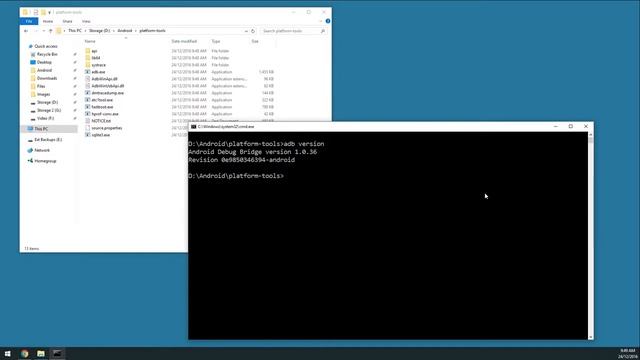Click cmd window scrollbar down arrow
This screenshot has height=360, width=640.
point(591,337)
